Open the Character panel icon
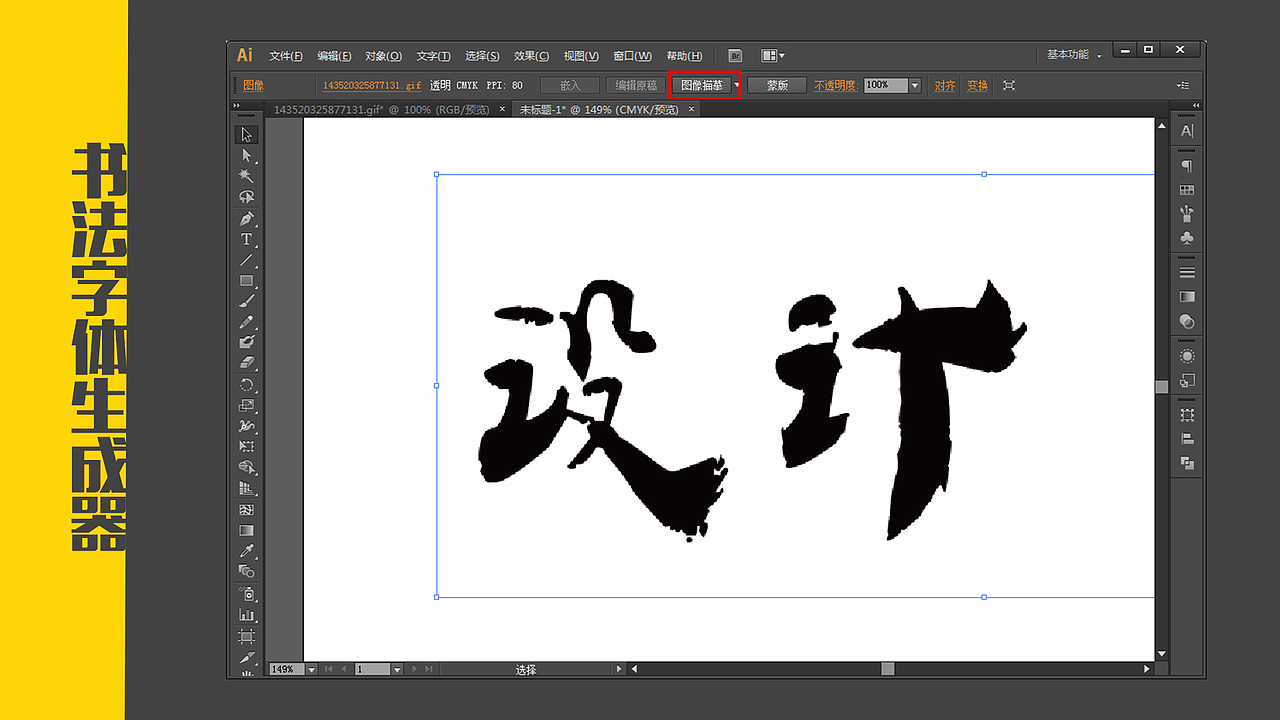1280x720 pixels. pos(1187,131)
